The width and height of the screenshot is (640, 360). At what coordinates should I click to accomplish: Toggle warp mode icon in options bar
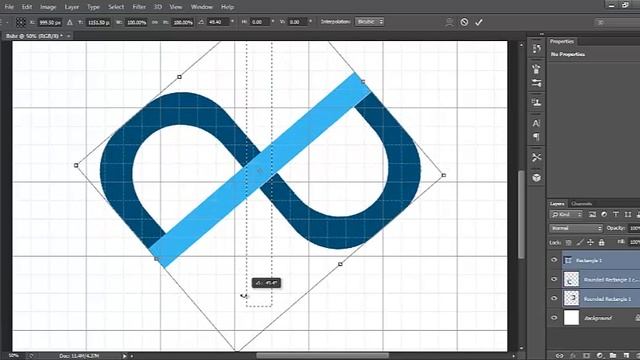[449, 22]
